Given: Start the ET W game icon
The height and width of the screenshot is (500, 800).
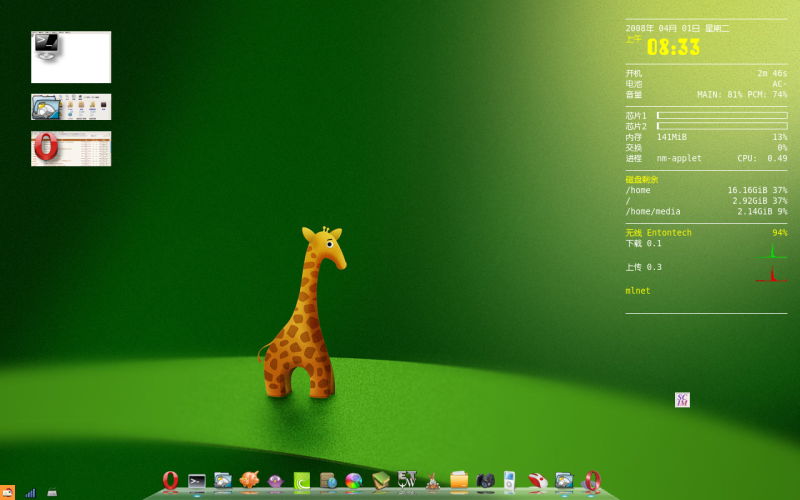Looking at the screenshot, I should click(407, 480).
